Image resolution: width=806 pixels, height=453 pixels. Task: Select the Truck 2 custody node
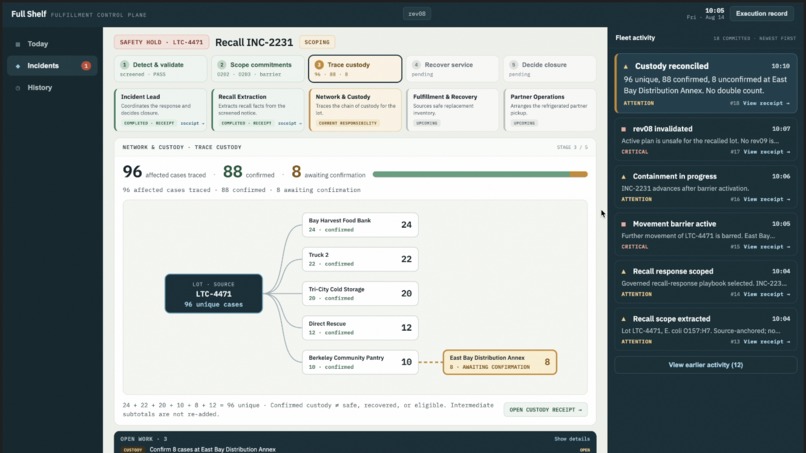click(360, 259)
